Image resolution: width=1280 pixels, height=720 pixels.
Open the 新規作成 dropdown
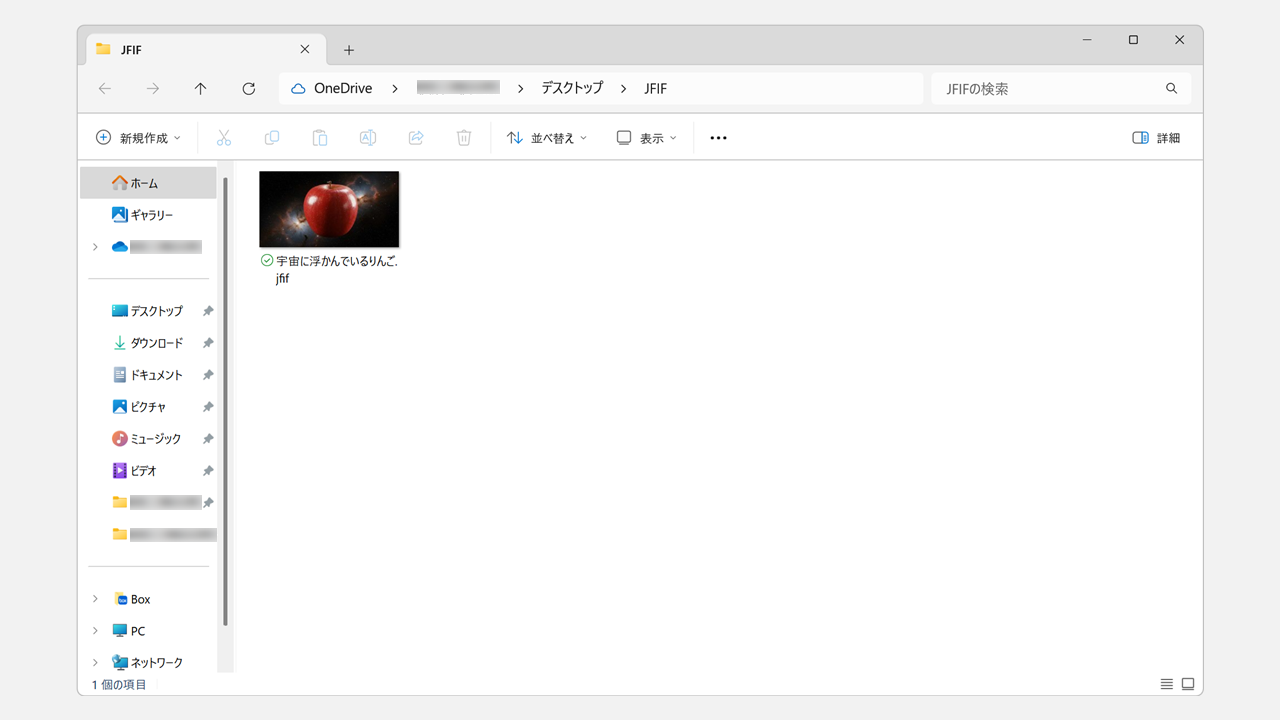coord(139,138)
